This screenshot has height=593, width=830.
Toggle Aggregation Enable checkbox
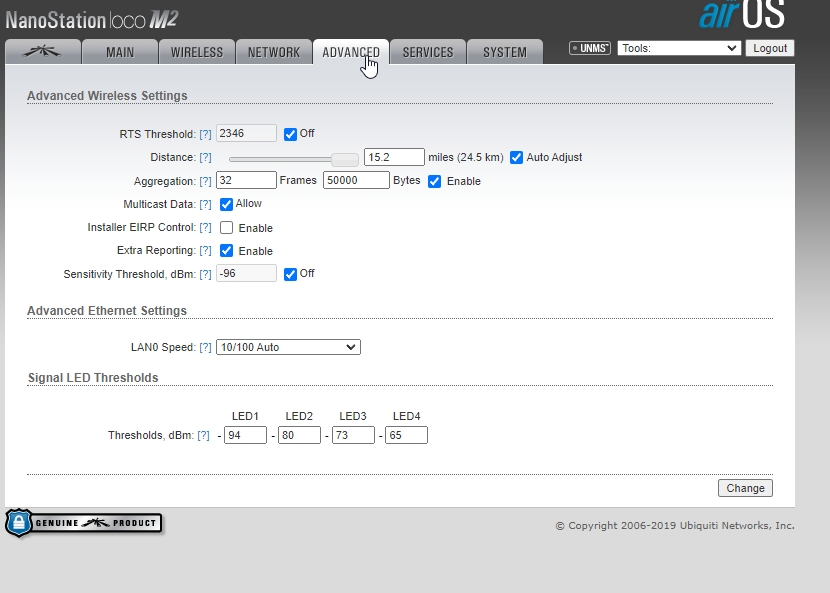pyautogui.click(x=435, y=181)
